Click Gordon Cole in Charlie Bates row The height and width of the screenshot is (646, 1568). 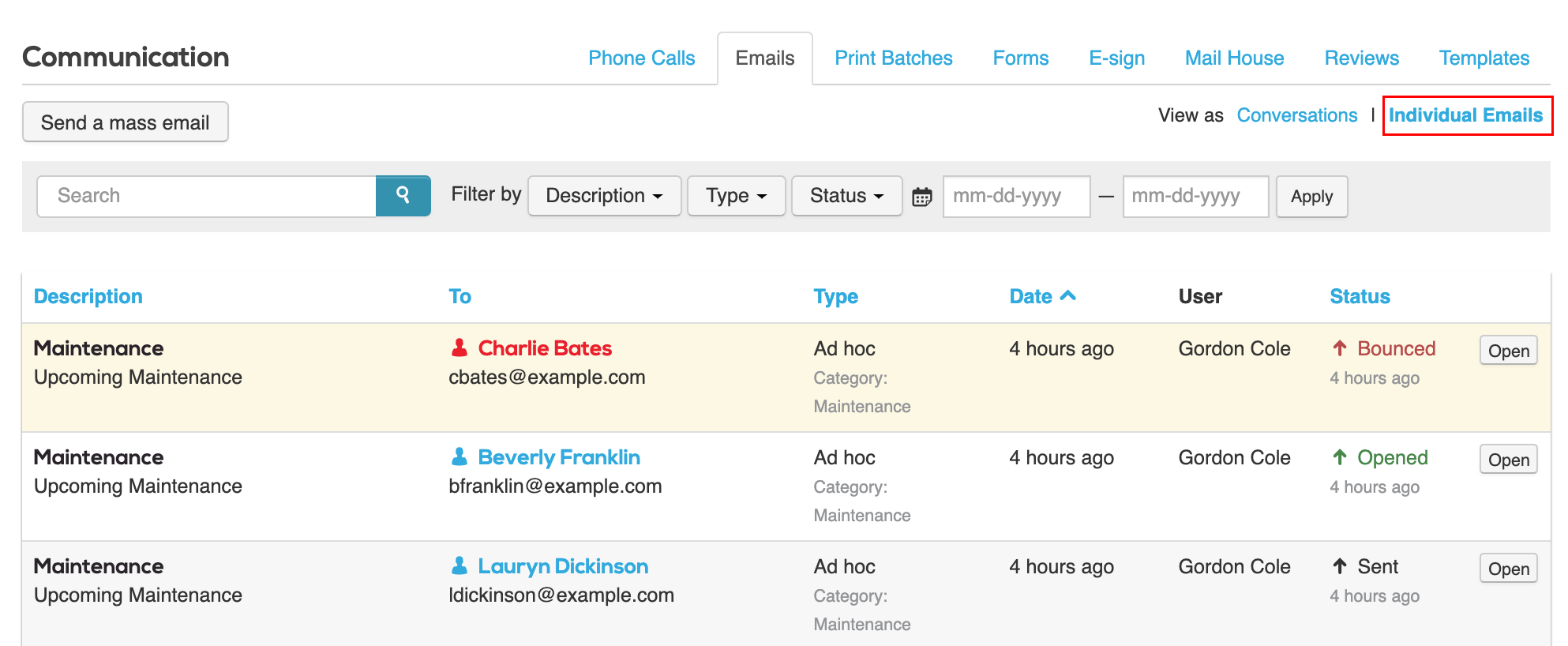coord(1234,348)
